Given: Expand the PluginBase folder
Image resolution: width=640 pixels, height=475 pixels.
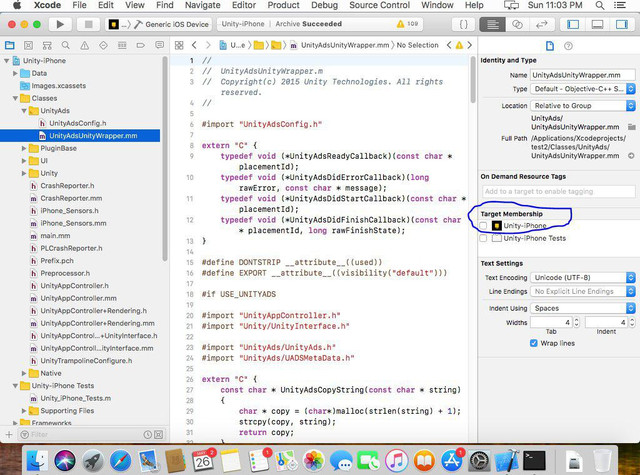Looking at the screenshot, I should point(24,149).
